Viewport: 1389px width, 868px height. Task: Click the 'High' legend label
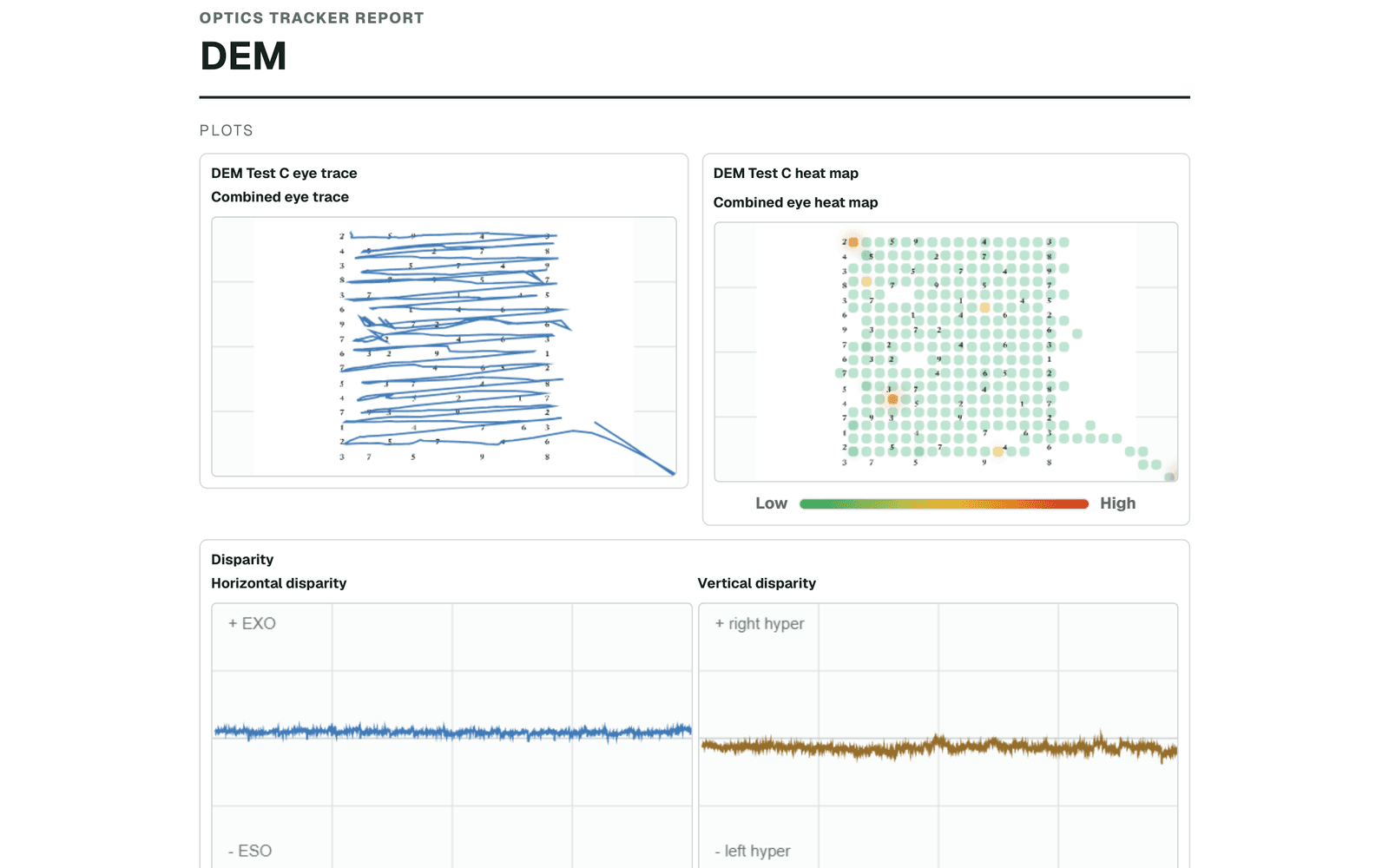[x=1117, y=503]
